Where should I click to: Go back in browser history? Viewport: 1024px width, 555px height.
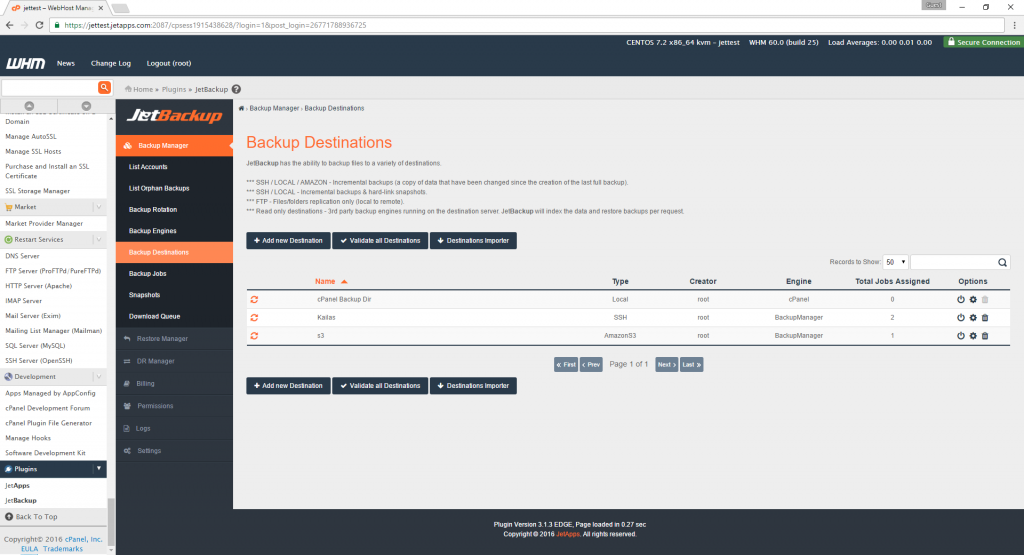[x=9, y=25]
